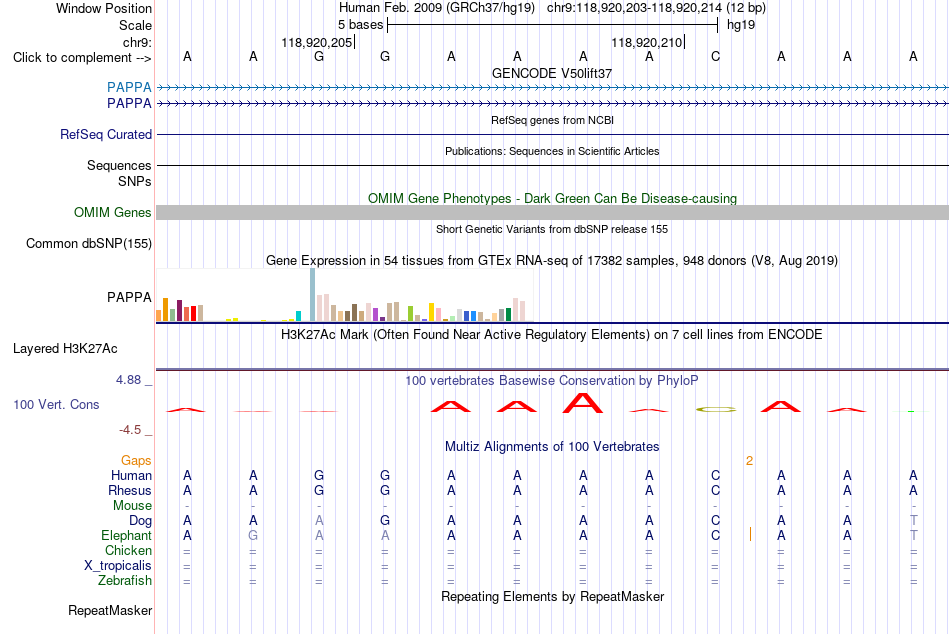Click the Zebrafish alignment row label
This screenshot has width=950, height=634.
[125, 580]
